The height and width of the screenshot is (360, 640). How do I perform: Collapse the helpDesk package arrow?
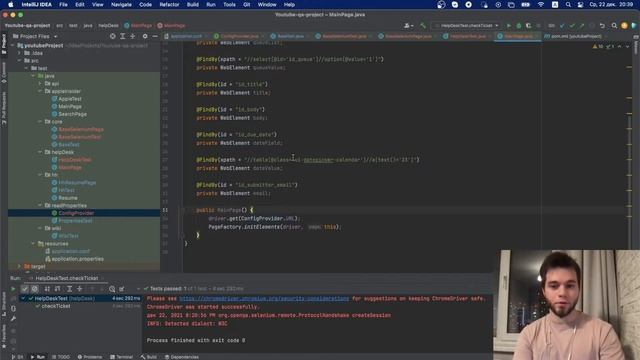click(40, 152)
